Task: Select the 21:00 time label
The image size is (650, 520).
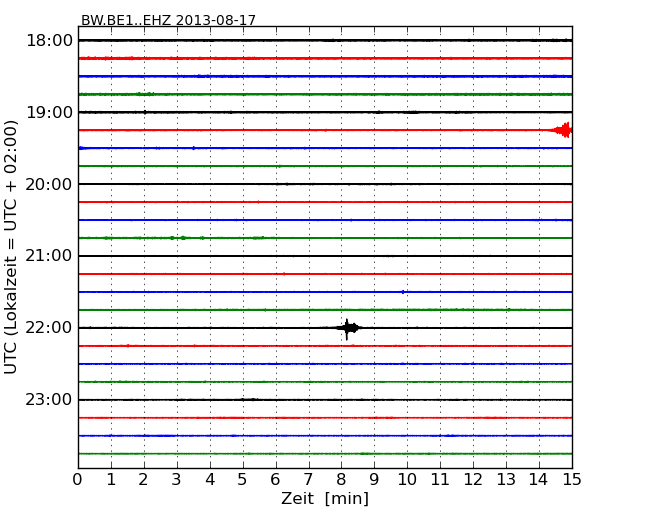Action: tap(49, 256)
